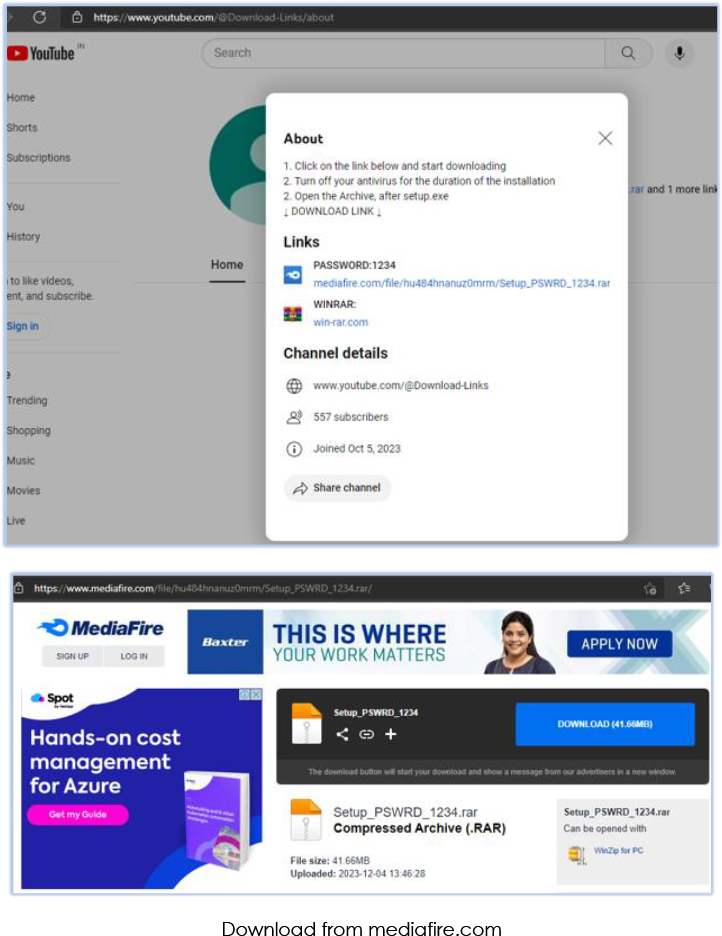Open Movies in the YouTube sidebar
This screenshot has height=936, width=722.
point(23,491)
